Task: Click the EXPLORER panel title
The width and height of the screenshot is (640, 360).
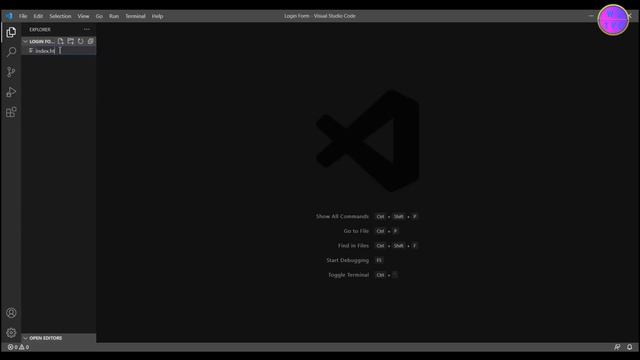Action: pyautogui.click(x=40, y=29)
